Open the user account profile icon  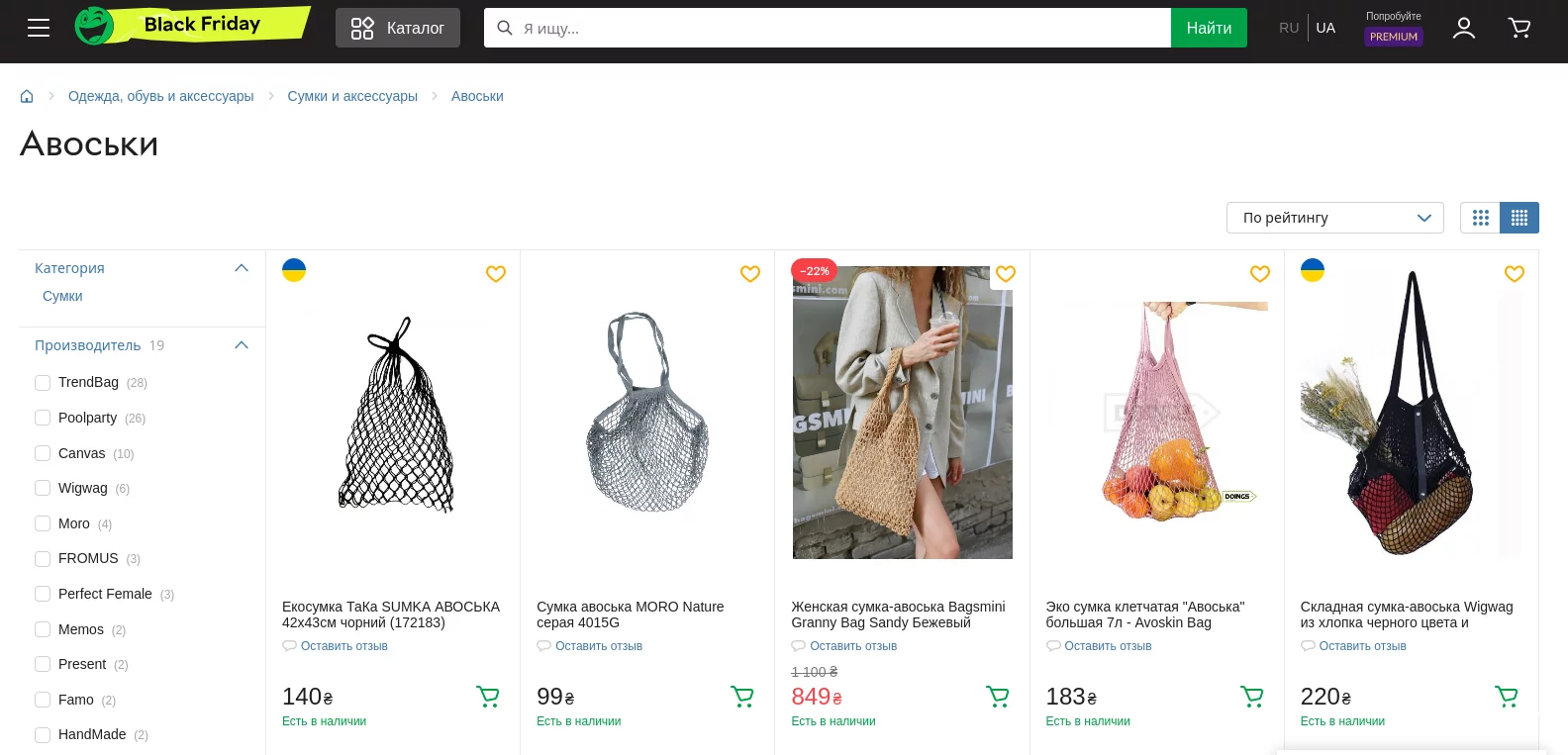(1463, 28)
